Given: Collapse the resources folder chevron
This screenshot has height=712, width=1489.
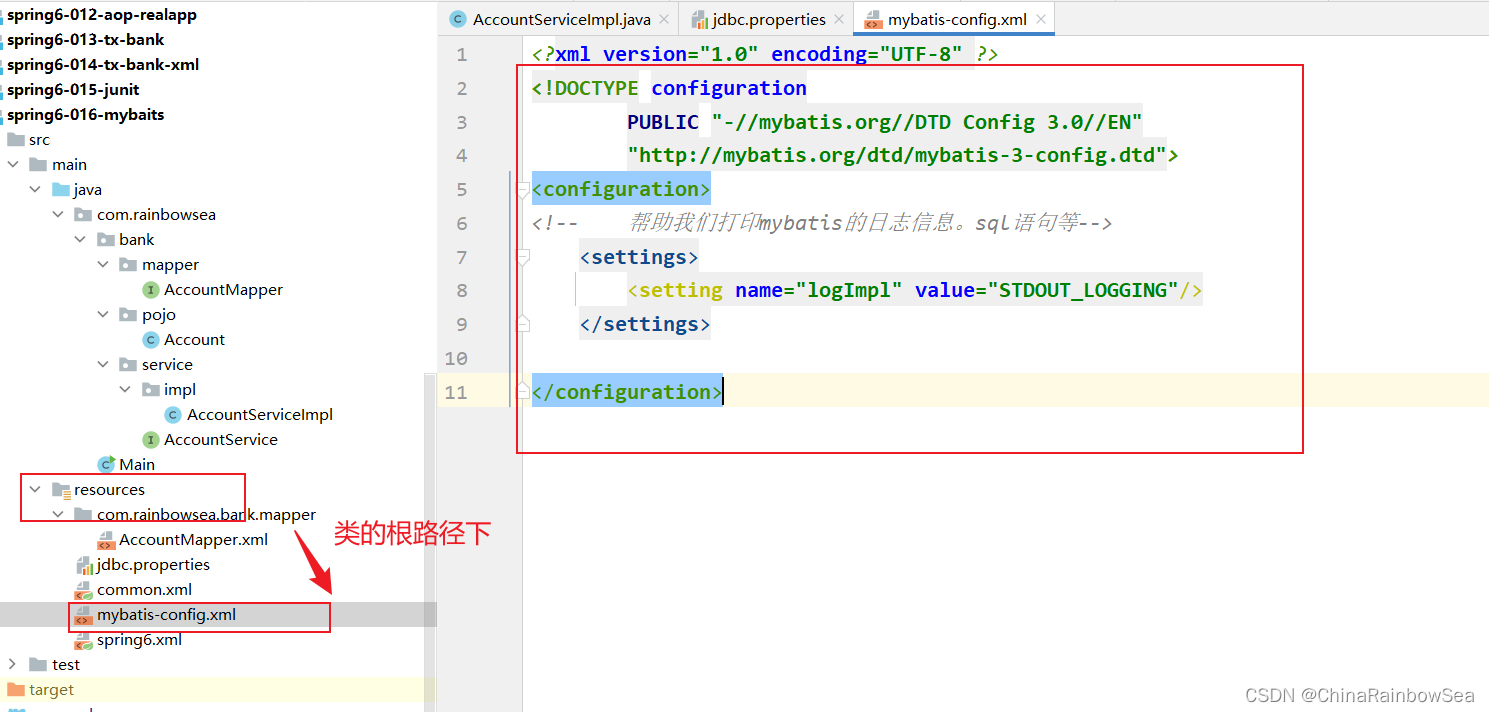Looking at the screenshot, I should pyautogui.click(x=35, y=490).
